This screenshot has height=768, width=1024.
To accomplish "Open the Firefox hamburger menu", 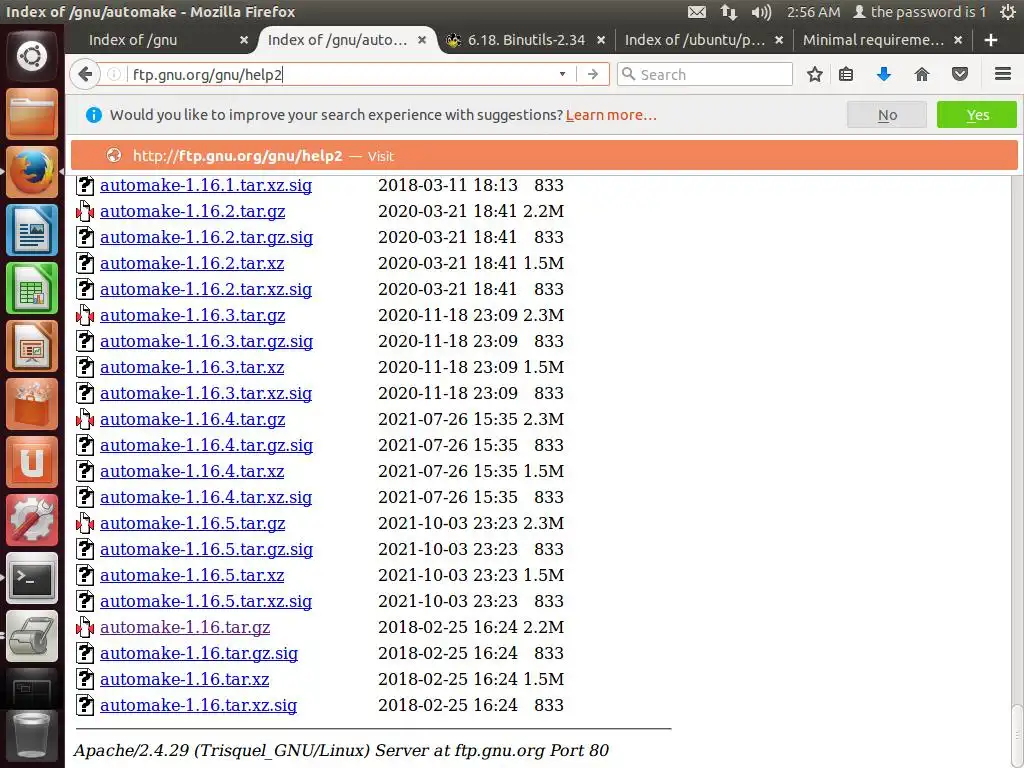I will tap(1003, 74).
